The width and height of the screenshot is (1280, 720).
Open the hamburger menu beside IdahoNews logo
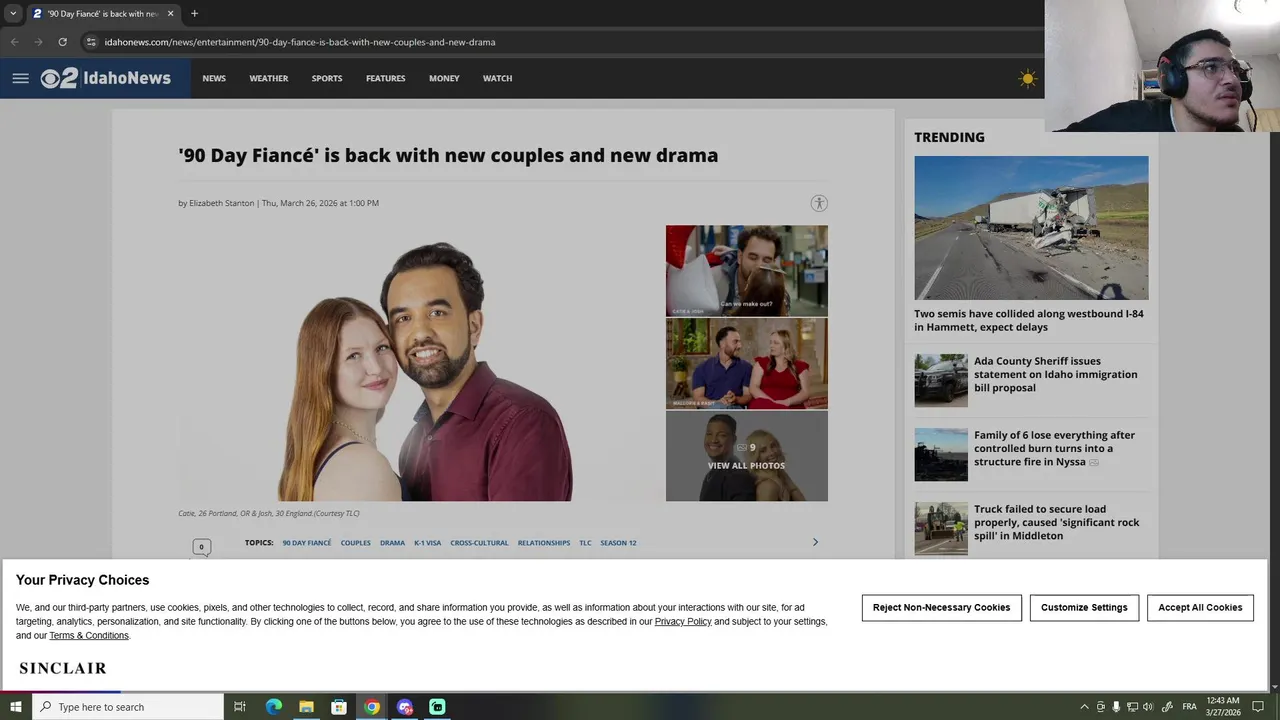pyautogui.click(x=20, y=78)
